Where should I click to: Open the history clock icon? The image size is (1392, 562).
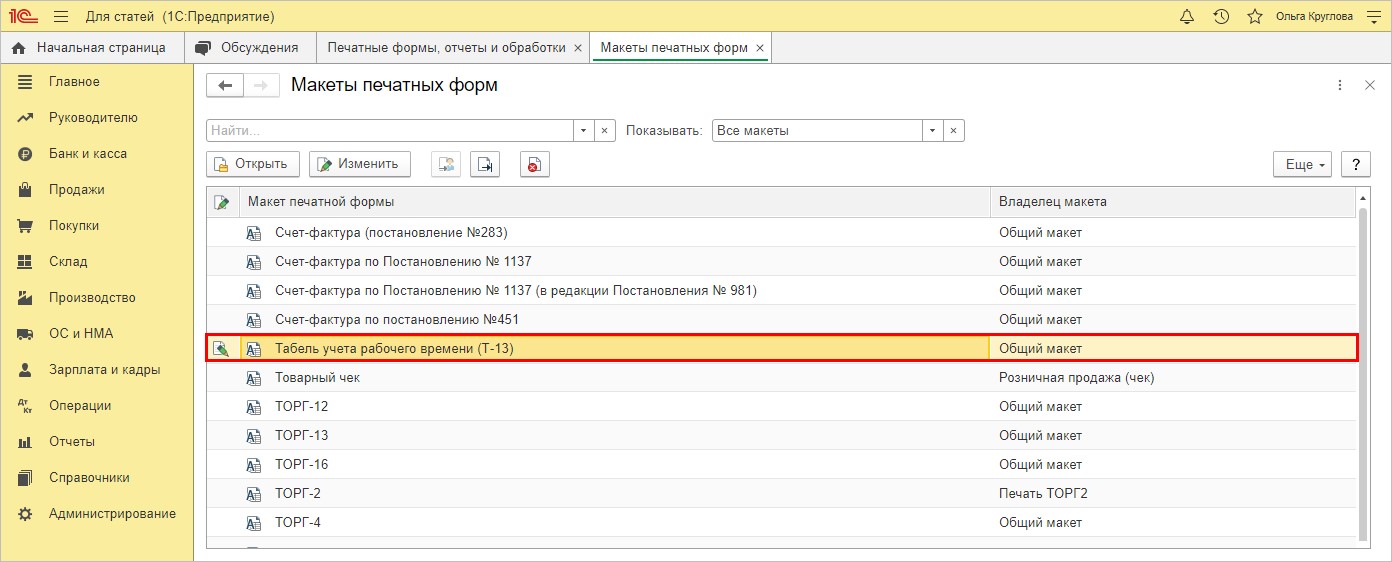tap(1221, 16)
